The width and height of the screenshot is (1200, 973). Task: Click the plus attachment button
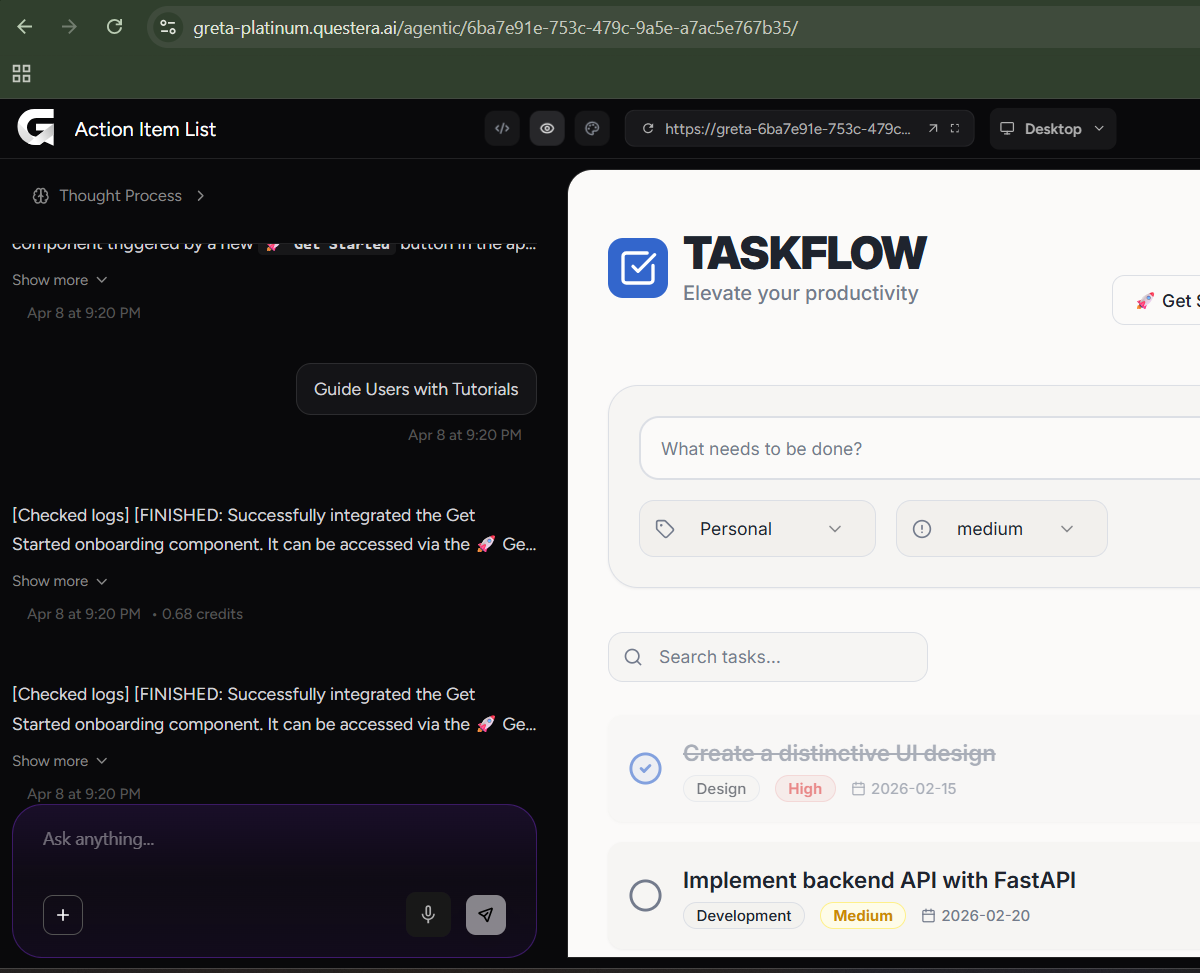click(x=63, y=915)
